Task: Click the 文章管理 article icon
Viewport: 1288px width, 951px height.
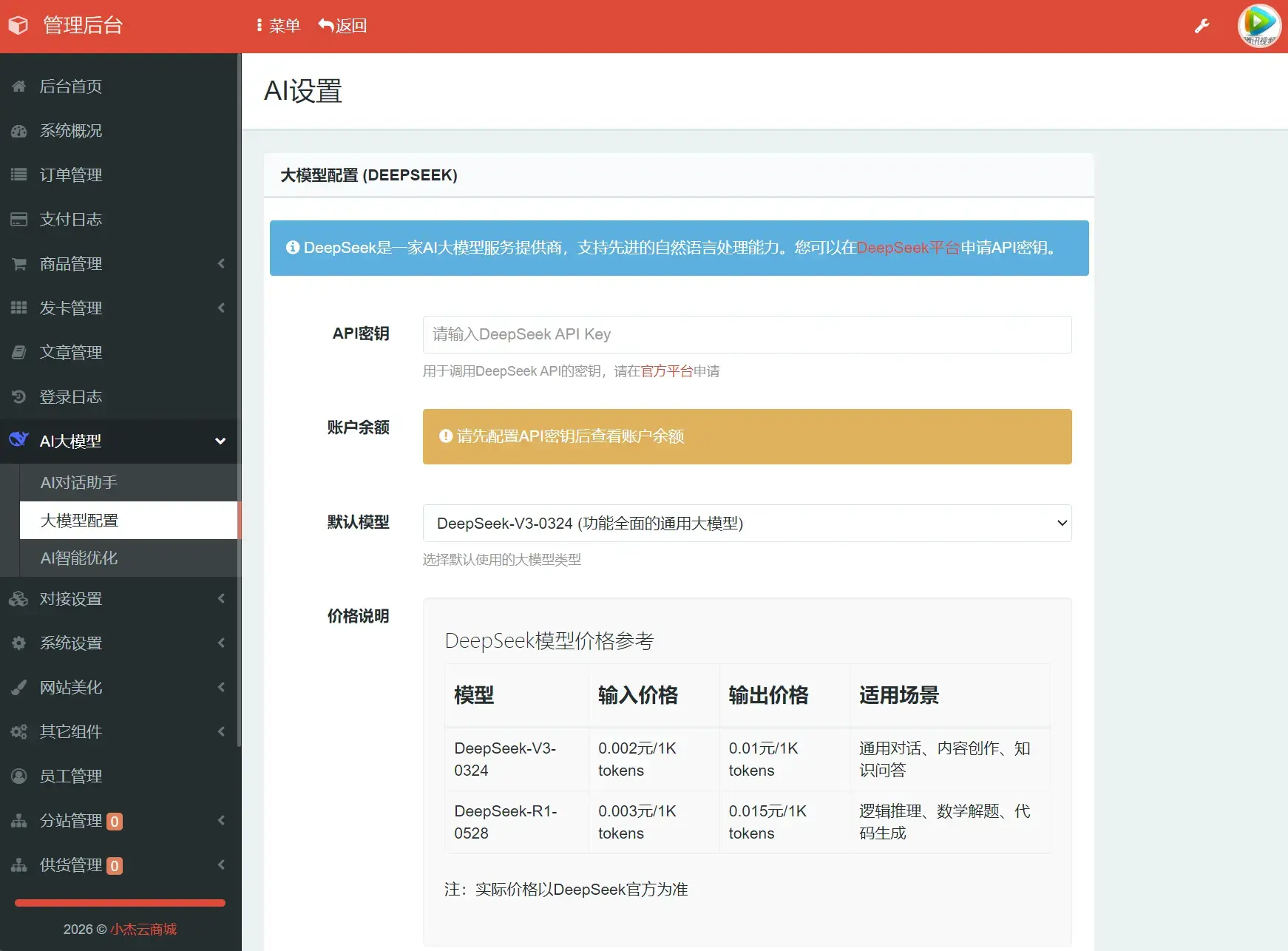Action: [x=18, y=352]
